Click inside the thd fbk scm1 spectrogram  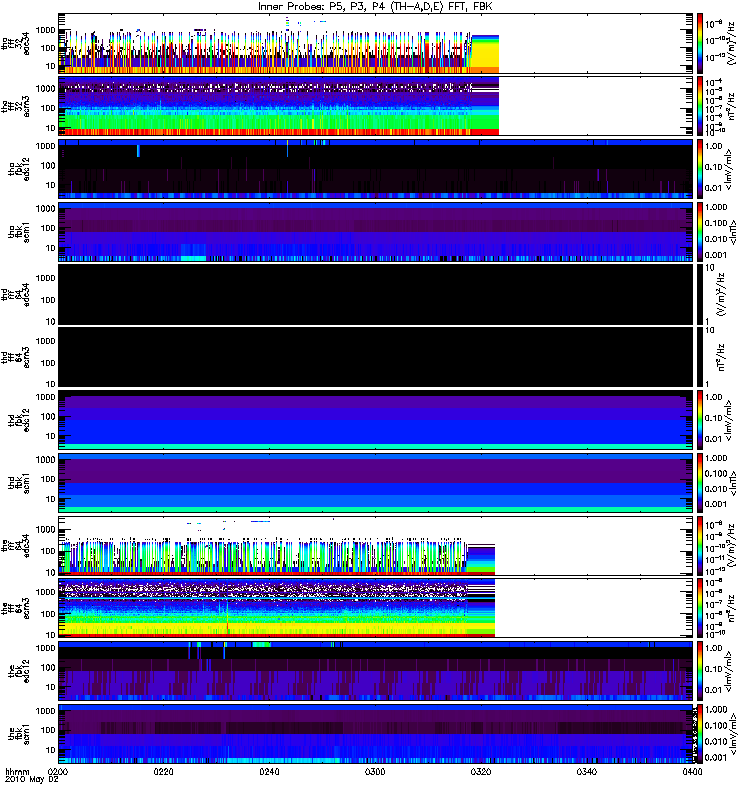click(x=376, y=483)
